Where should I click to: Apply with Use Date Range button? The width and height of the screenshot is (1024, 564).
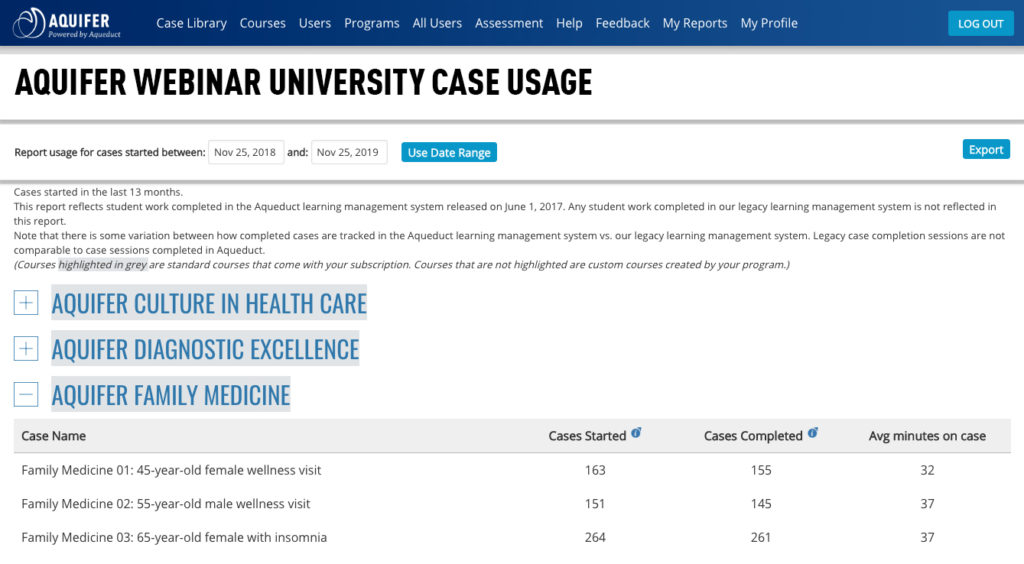449,152
